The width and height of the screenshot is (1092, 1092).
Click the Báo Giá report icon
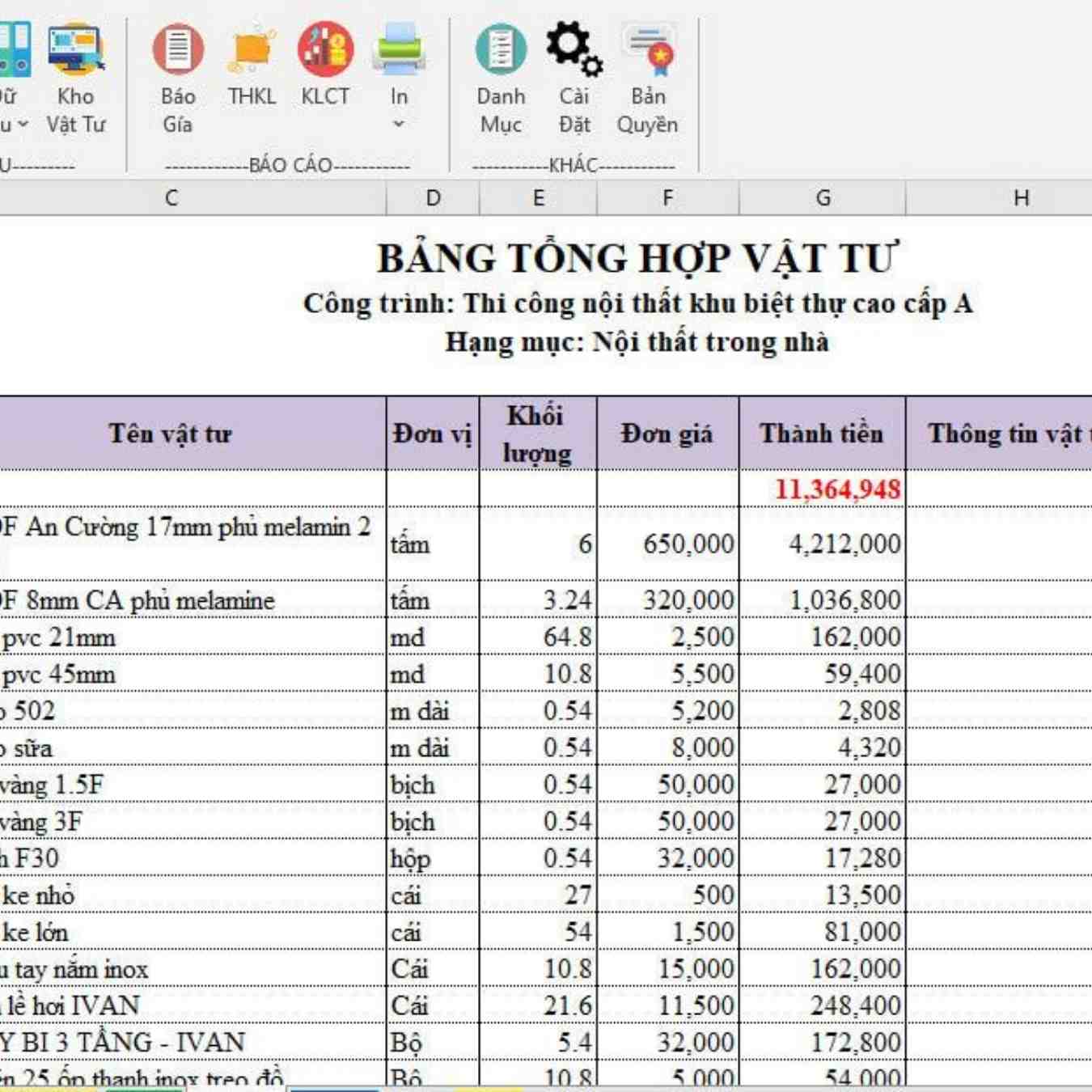[178, 49]
